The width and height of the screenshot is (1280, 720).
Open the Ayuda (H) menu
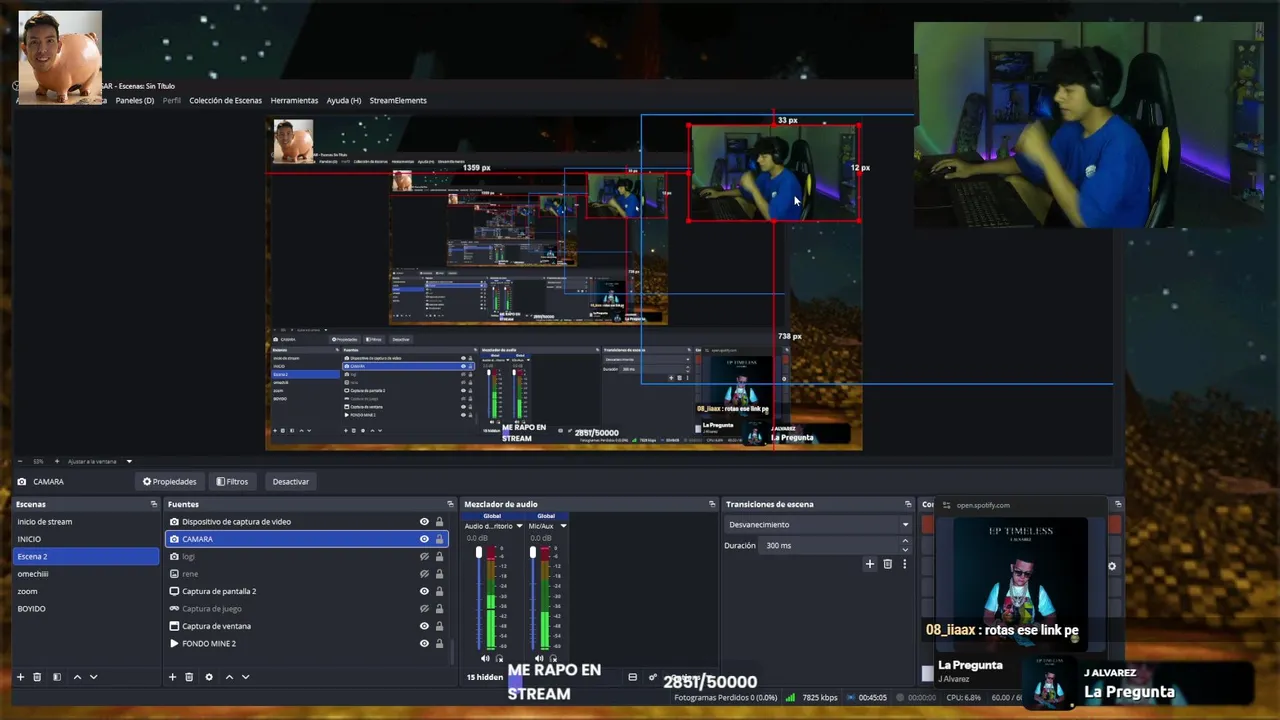(x=343, y=100)
